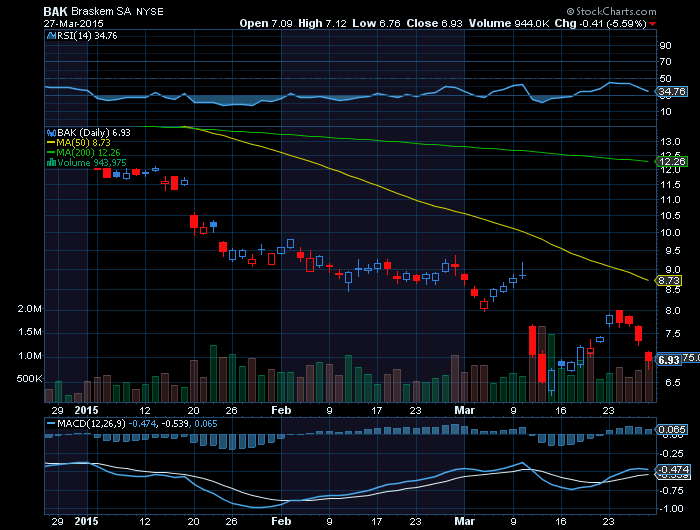Image resolution: width=700 pixels, height=530 pixels.
Task: Click the -0.474 MACD value tag
Action: point(674,470)
